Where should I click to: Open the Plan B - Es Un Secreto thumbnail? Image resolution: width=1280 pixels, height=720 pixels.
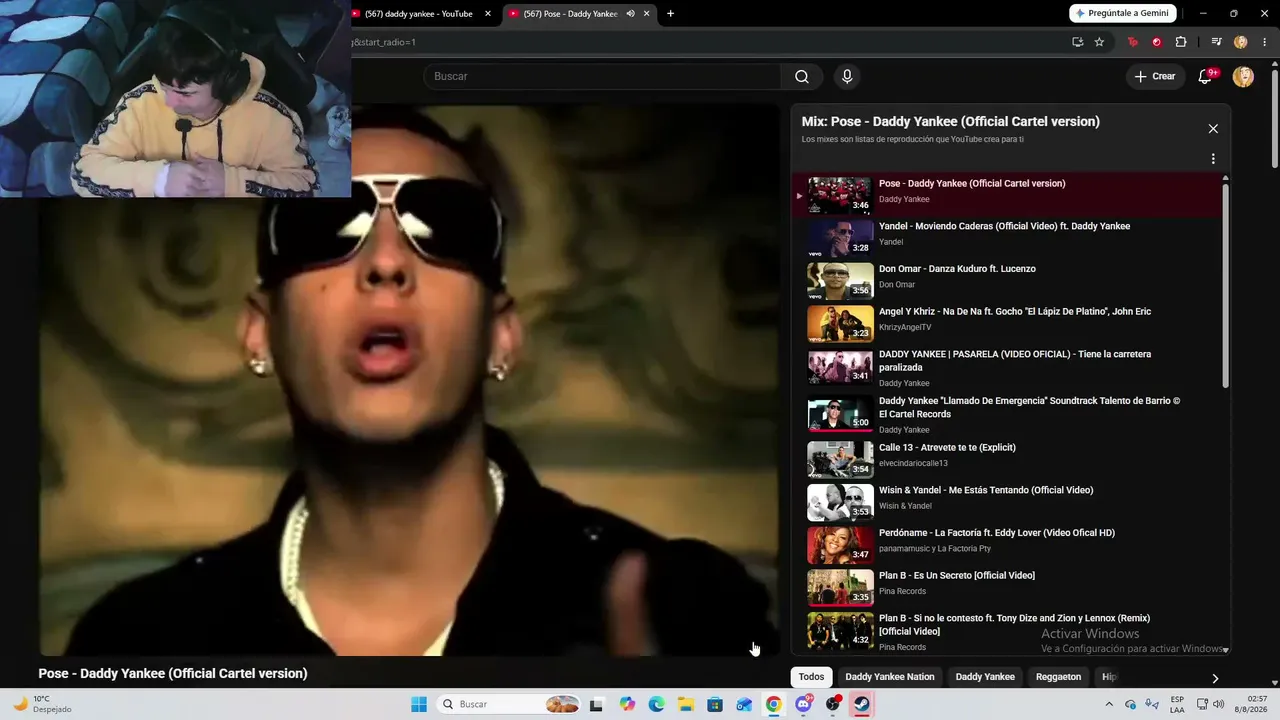(840, 588)
